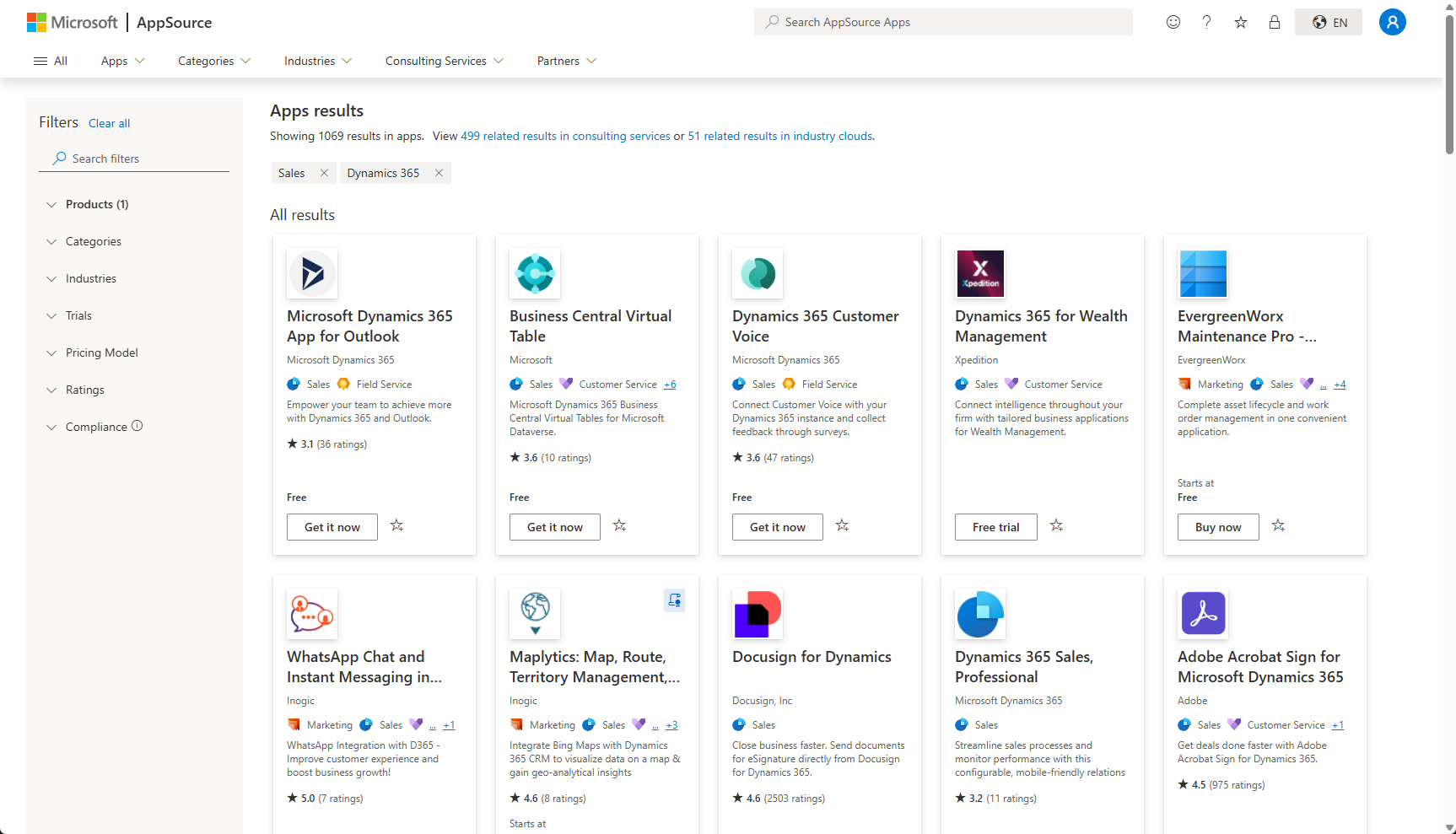Favorite EvergreenWorx Maintenance Pro
The height and width of the screenshot is (834, 1456).
1278,525
